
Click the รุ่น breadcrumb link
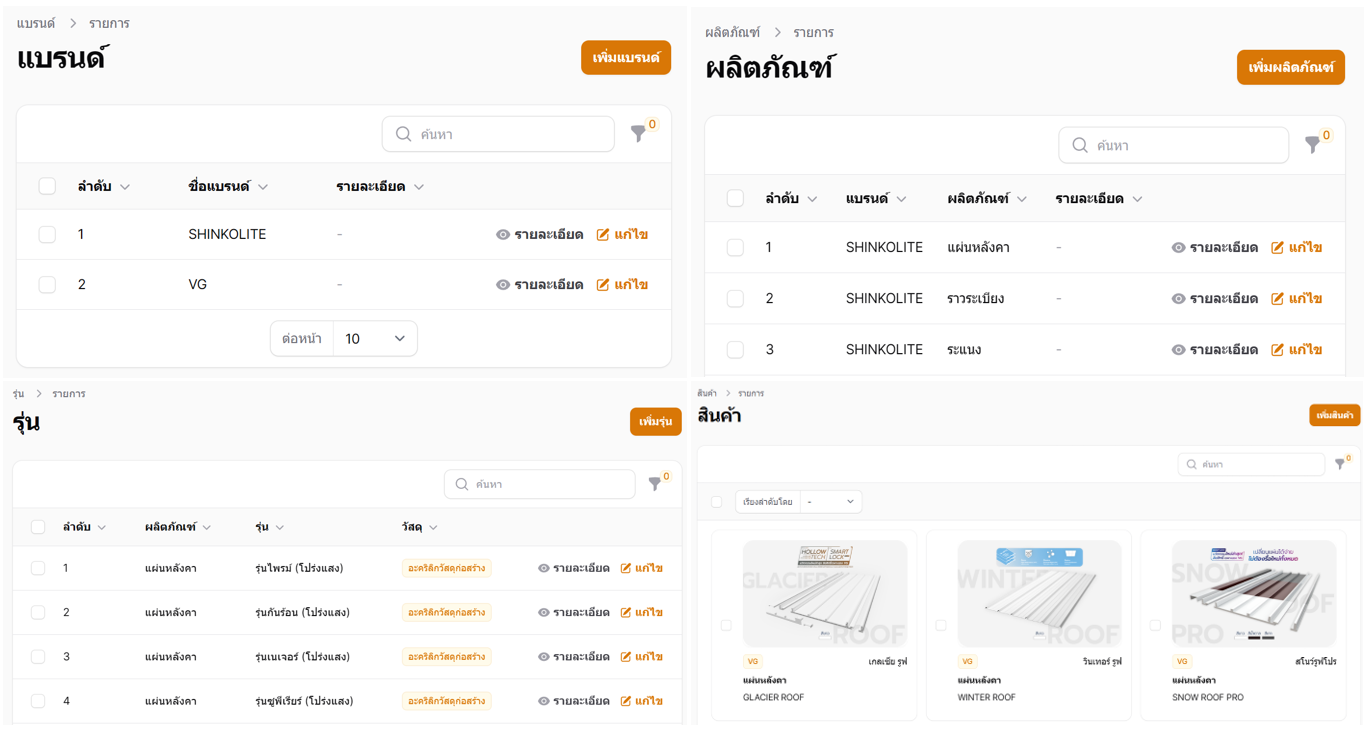point(19,394)
